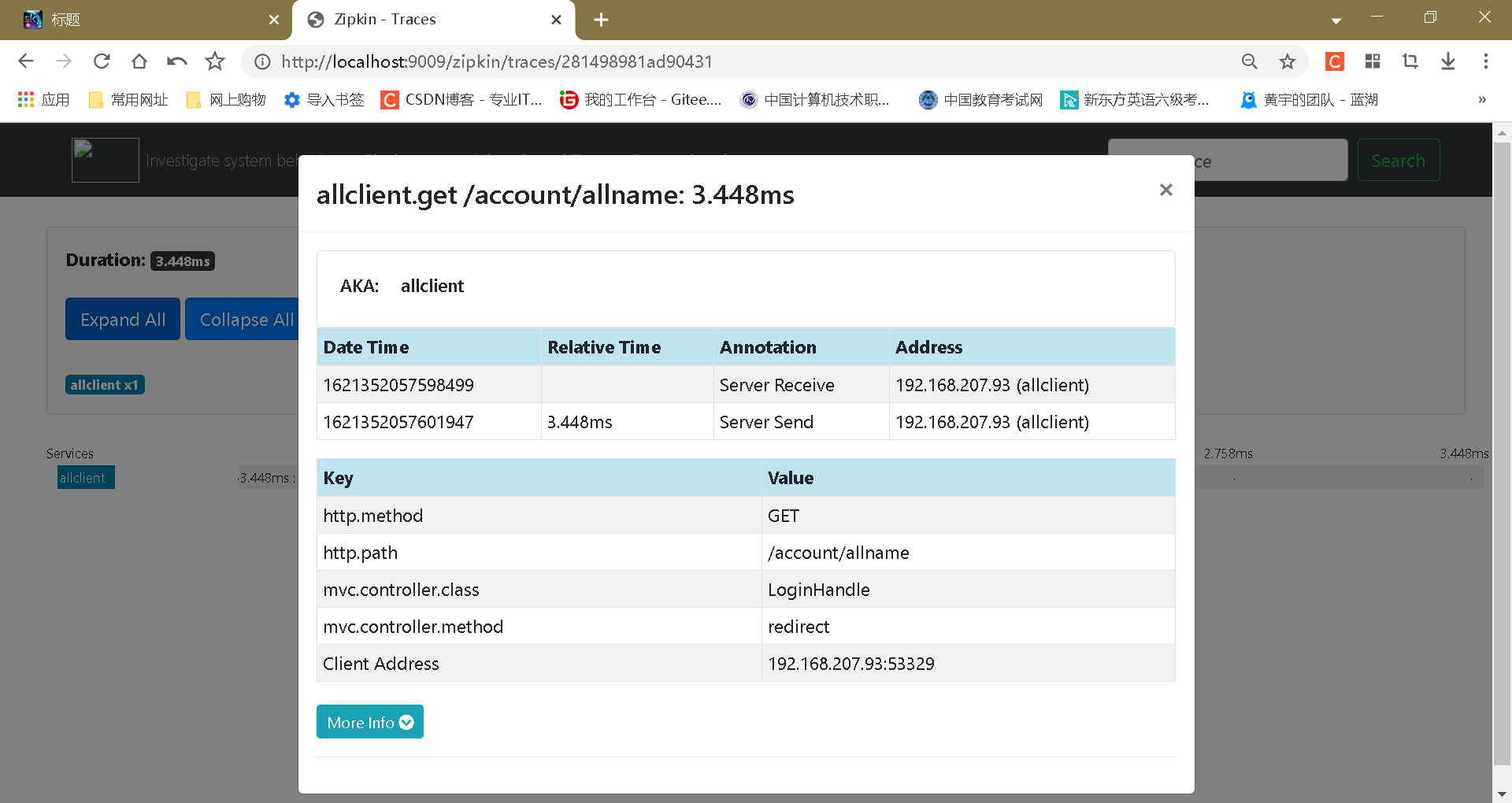Image resolution: width=1512 pixels, height=803 pixels.
Task: Click the mvc.controller.class key cell
Action: click(x=539, y=589)
